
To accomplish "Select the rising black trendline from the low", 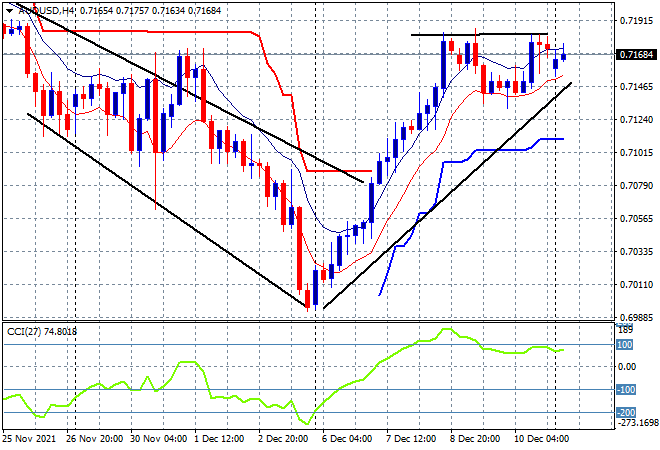I will (x=447, y=196).
